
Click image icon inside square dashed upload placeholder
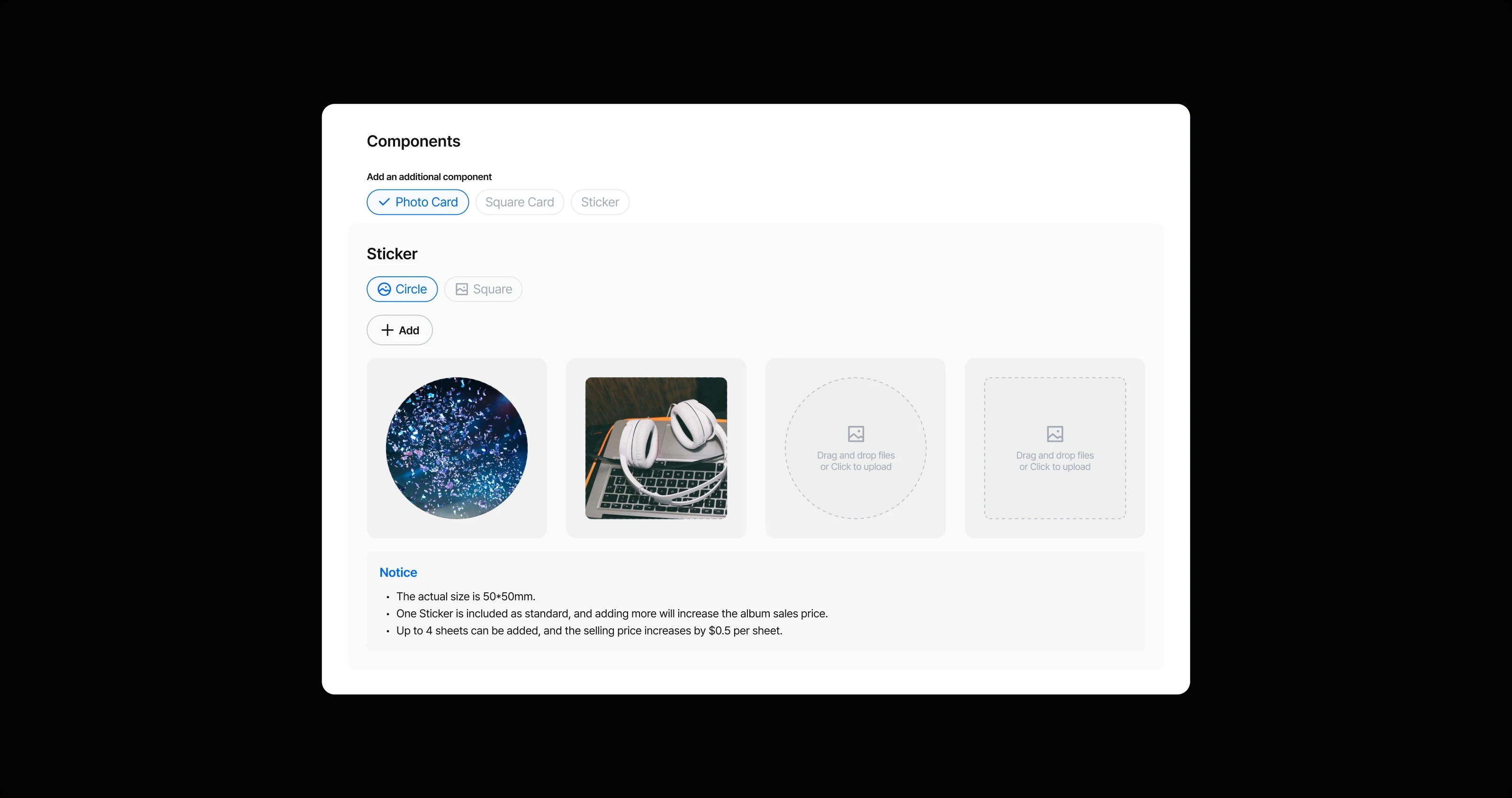point(1055,434)
